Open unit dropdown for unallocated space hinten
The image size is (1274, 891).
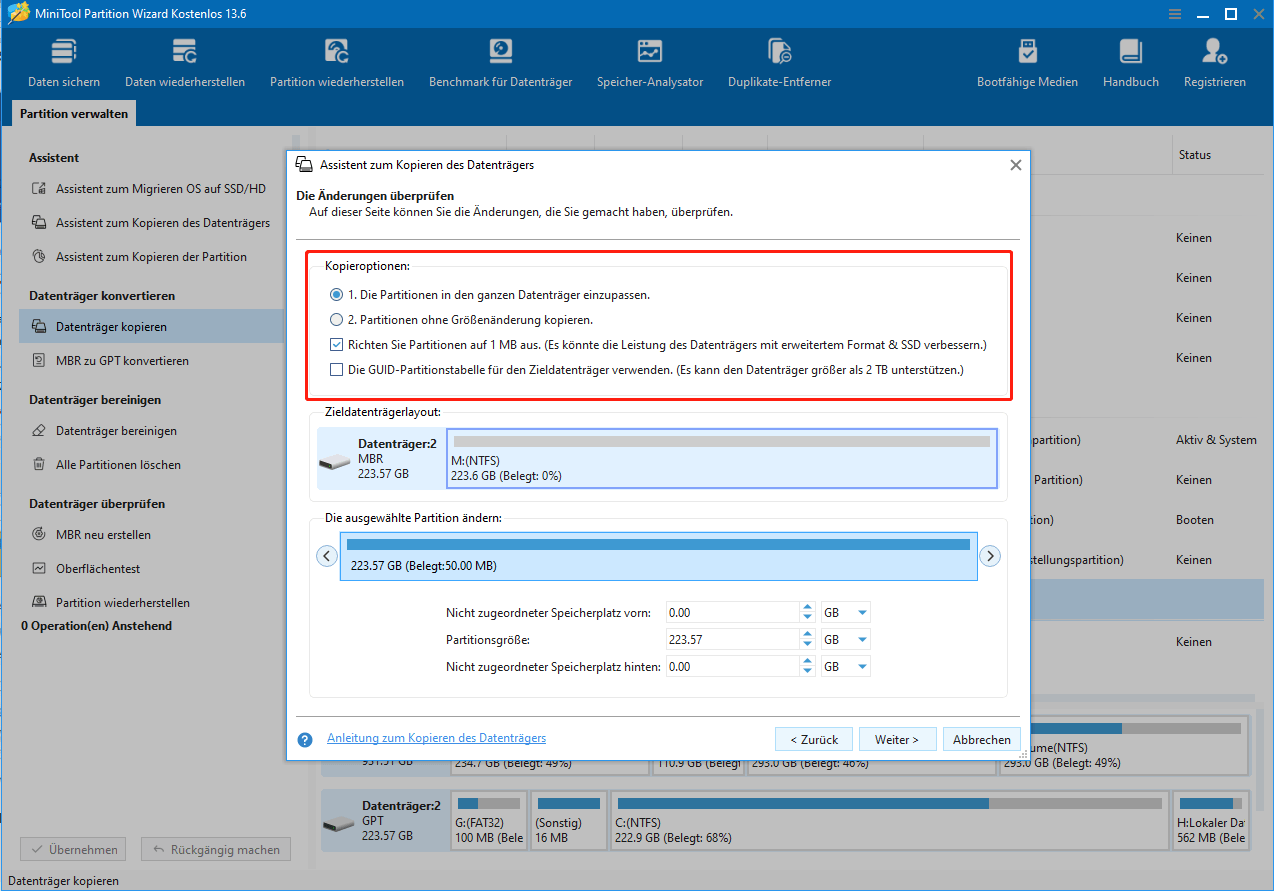[845, 666]
